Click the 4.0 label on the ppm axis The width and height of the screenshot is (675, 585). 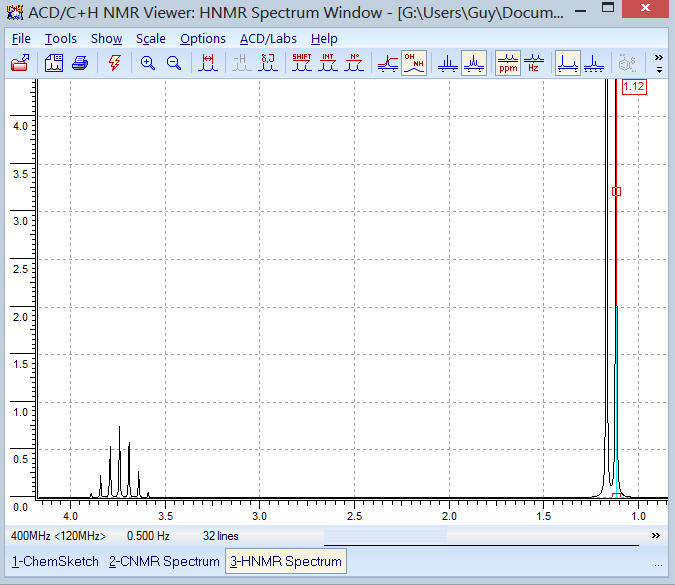(70, 516)
